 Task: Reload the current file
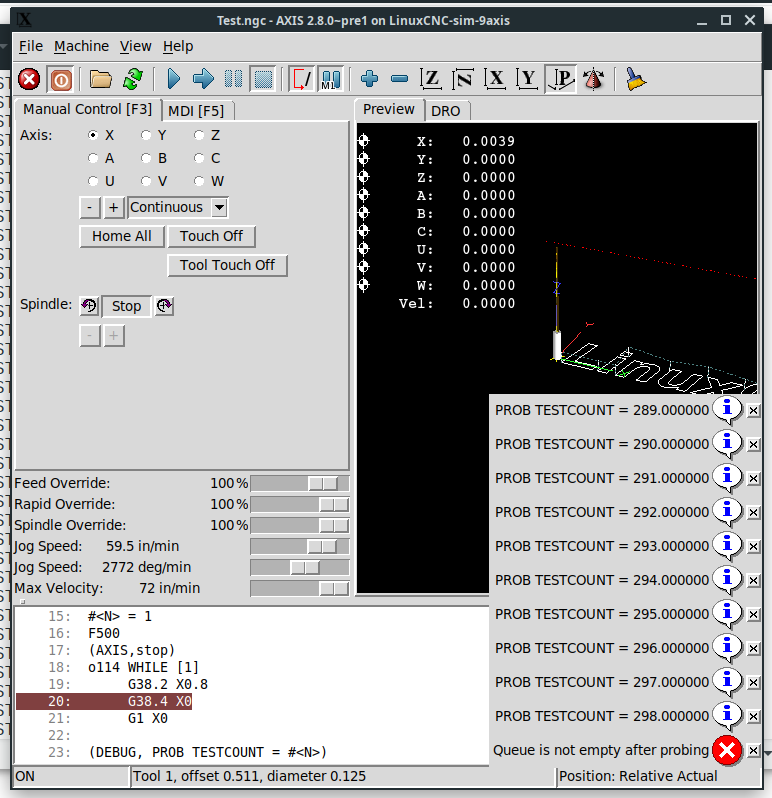pos(133,79)
